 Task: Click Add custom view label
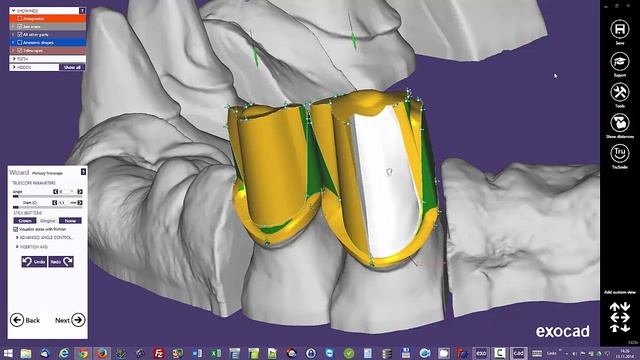(x=620, y=292)
